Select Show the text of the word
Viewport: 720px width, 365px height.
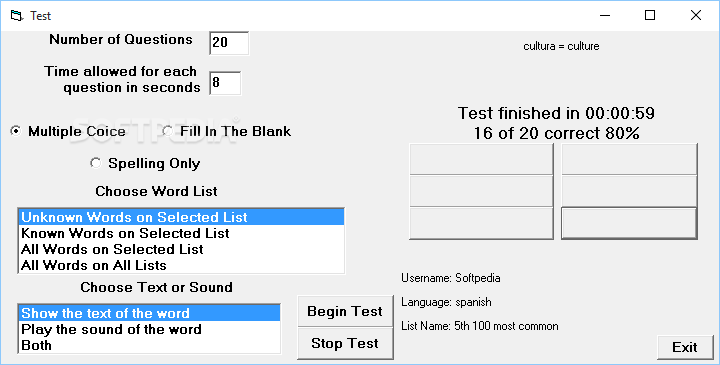pos(149,313)
